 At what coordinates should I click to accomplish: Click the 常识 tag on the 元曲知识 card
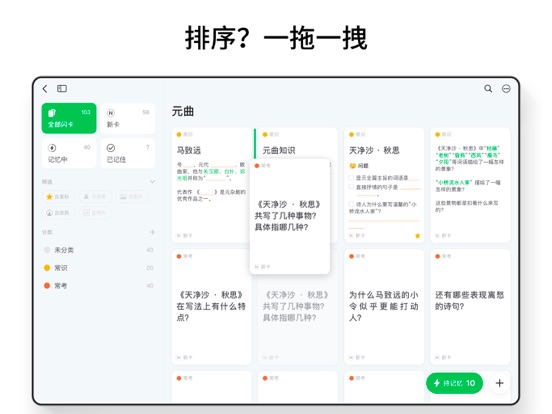271,134
